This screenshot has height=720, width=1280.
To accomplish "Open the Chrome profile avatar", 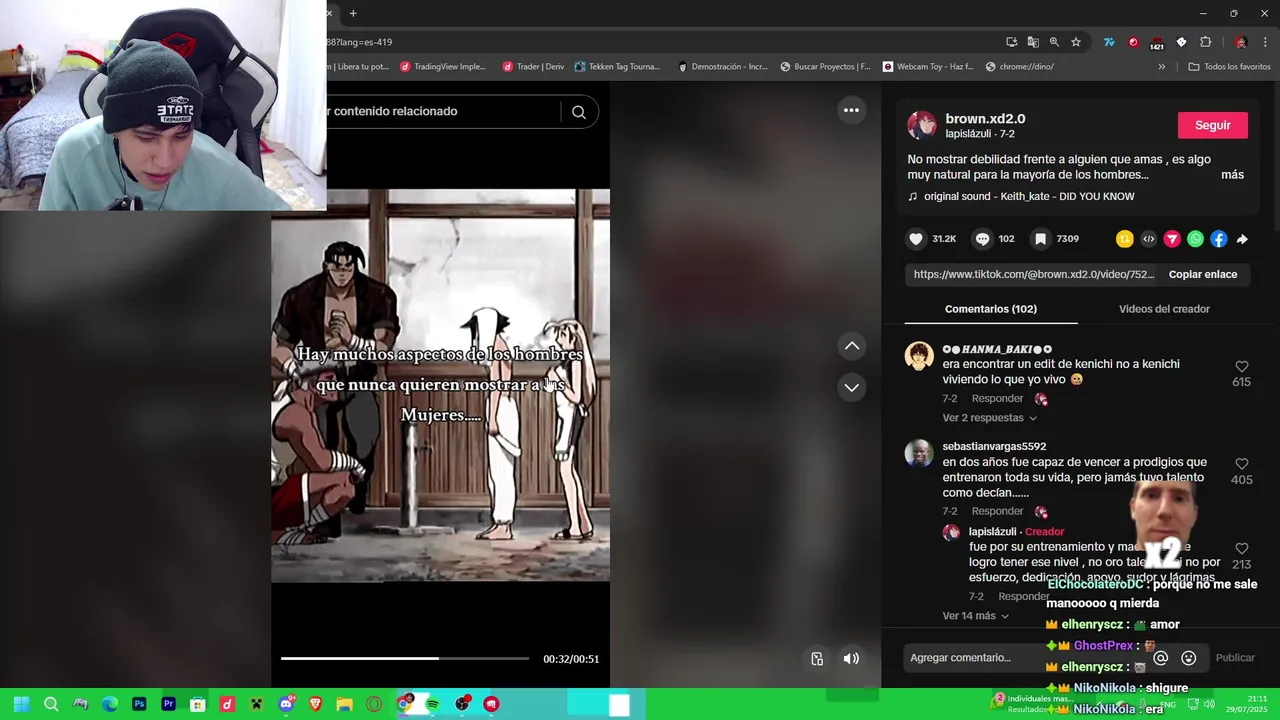I will pyautogui.click(x=1241, y=42).
